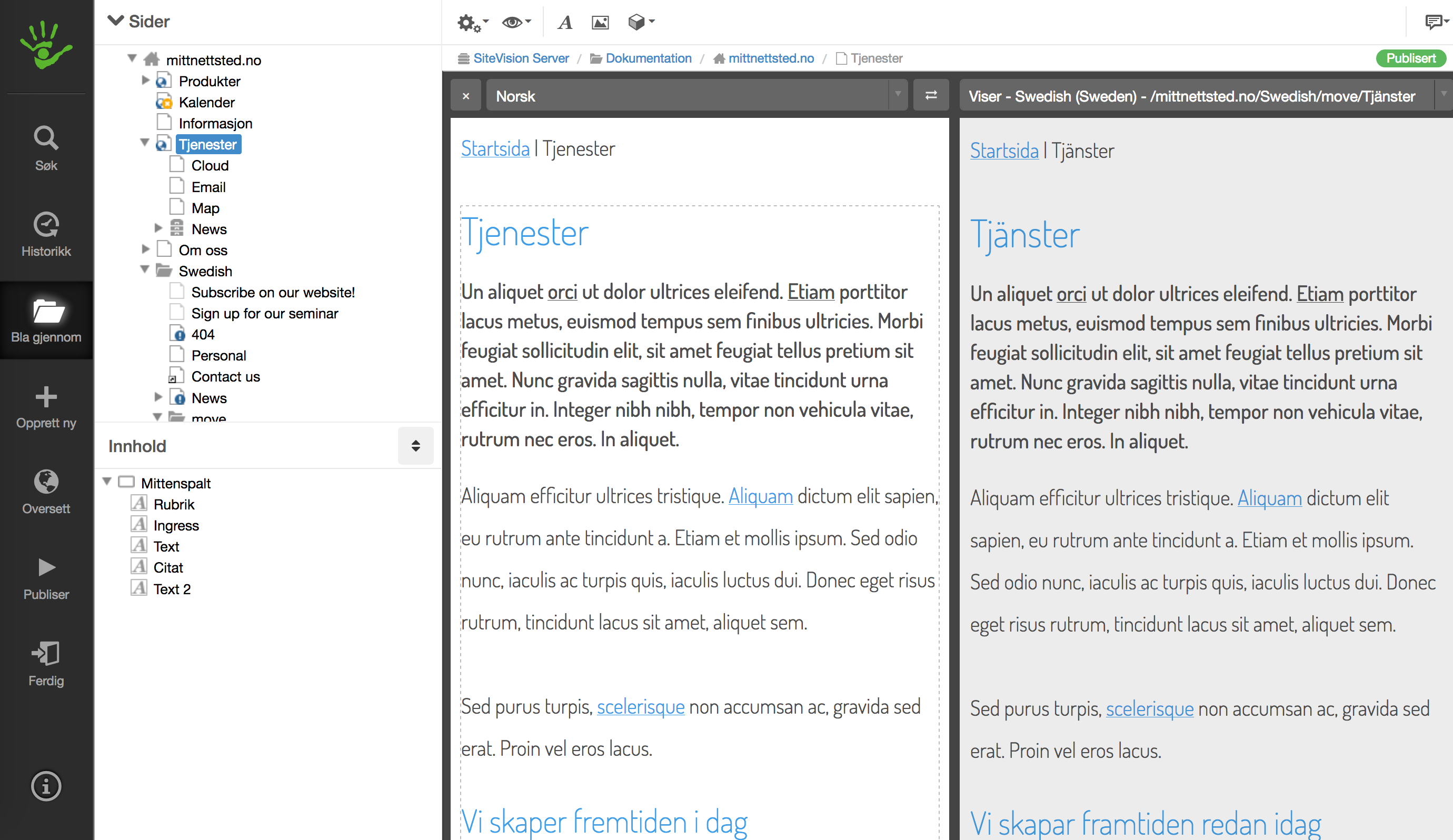Open the Søk search panel
The width and height of the screenshot is (1453, 840).
pos(46,149)
